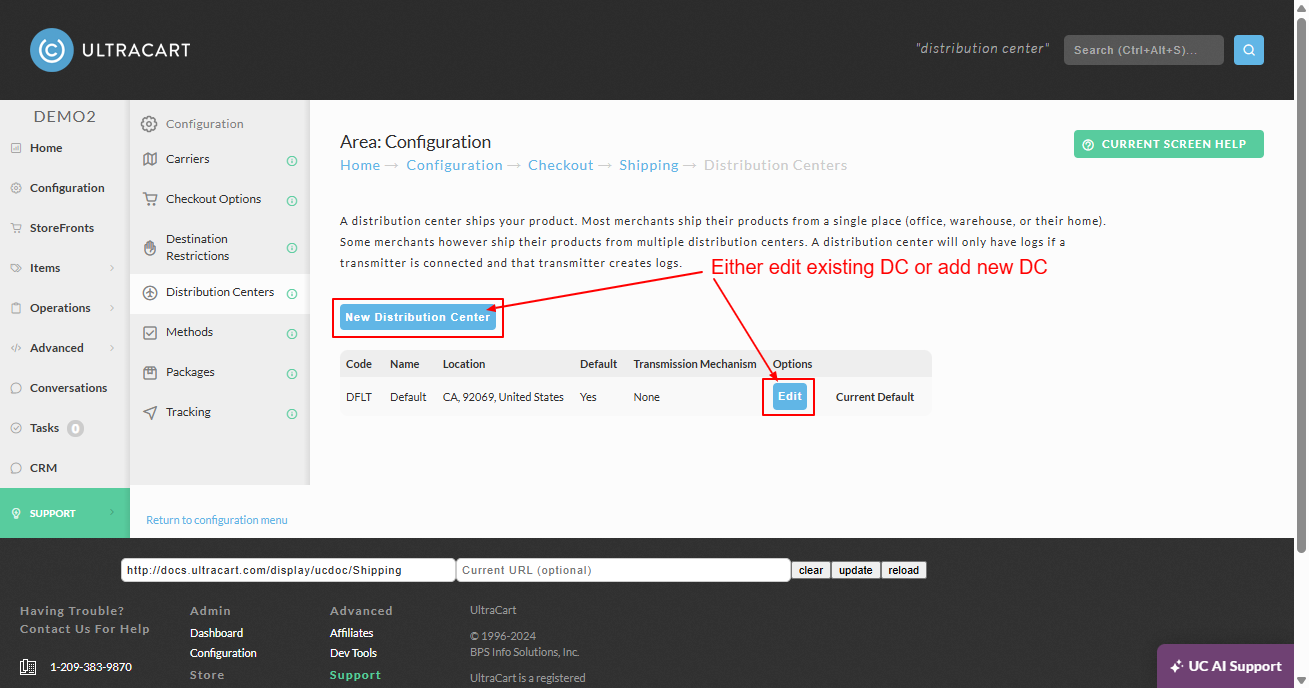
Task: Click the Checkout Options cart icon
Action: (x=150, y=199)
